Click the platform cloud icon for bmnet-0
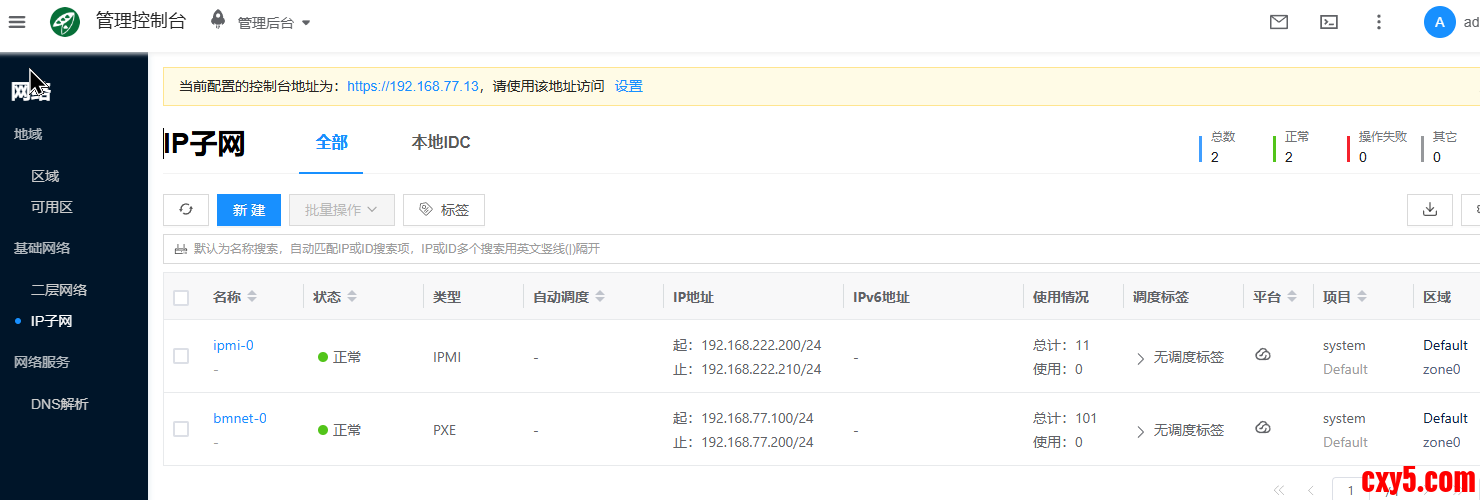This screenshot has height=500, width=1480. [1263, 428]
